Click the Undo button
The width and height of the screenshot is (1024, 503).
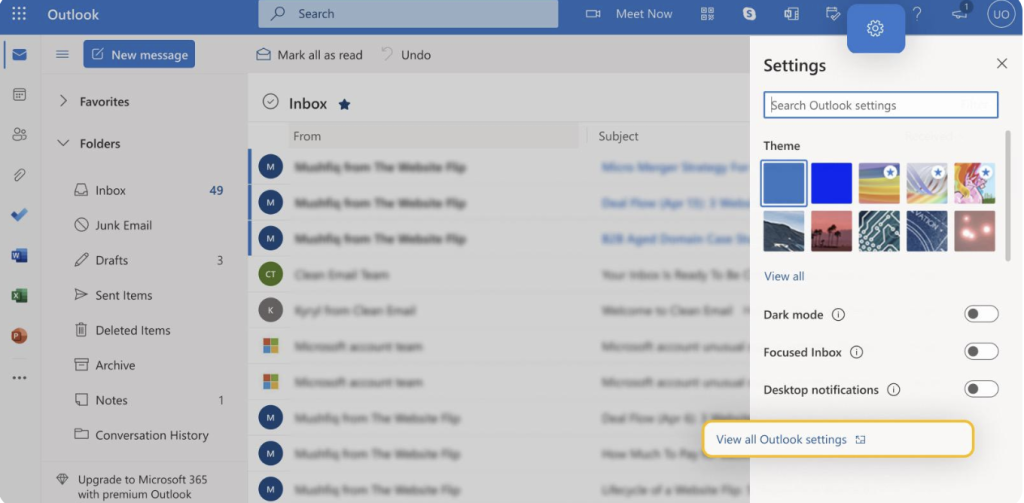[406, 55]
